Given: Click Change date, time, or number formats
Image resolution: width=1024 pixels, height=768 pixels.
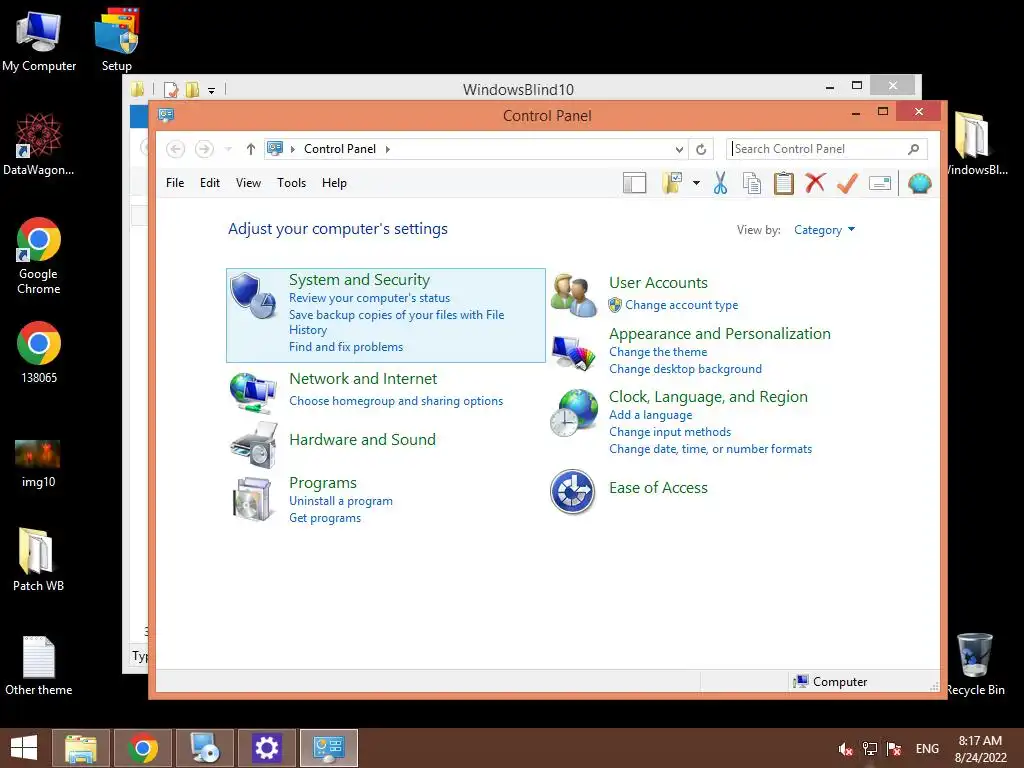Looking at the screenshot, I should pyautogui.click(x=711, y=449).
